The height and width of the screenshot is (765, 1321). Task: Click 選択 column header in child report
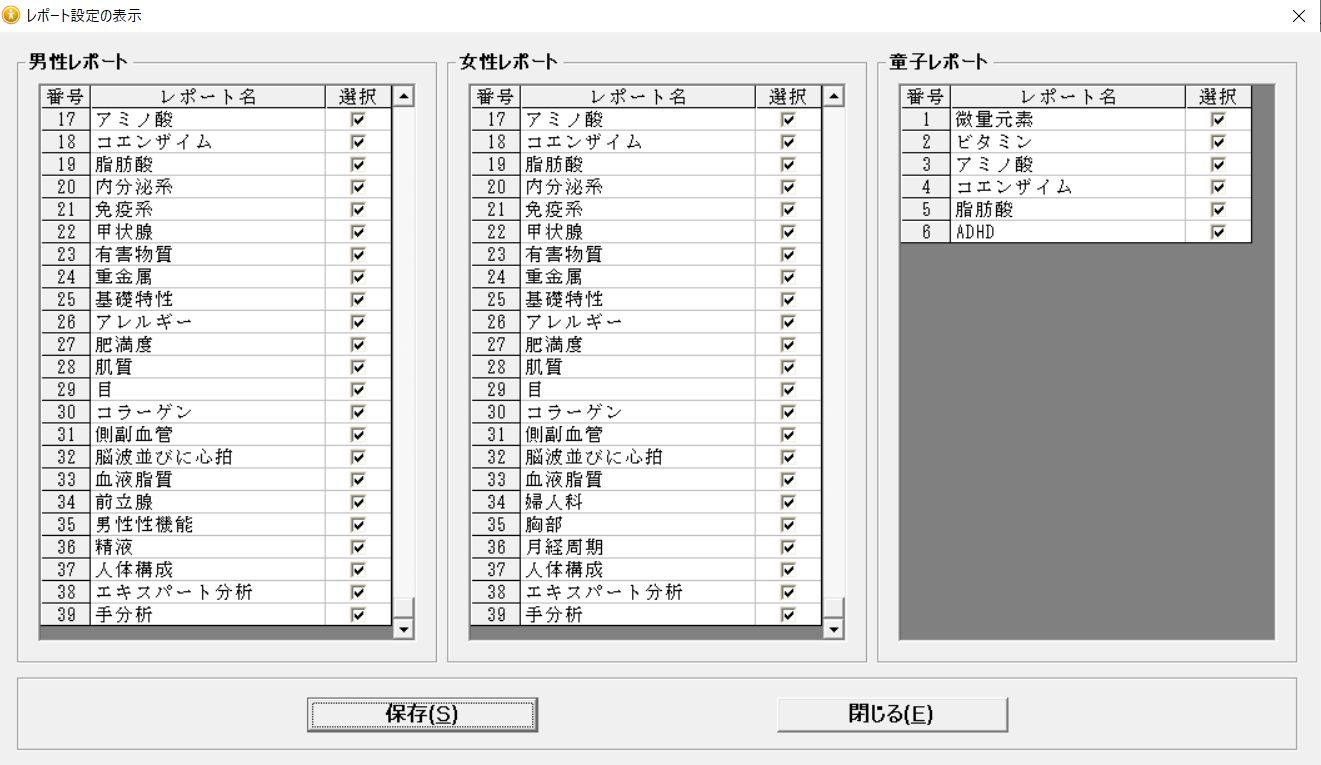click(1218, 97)
